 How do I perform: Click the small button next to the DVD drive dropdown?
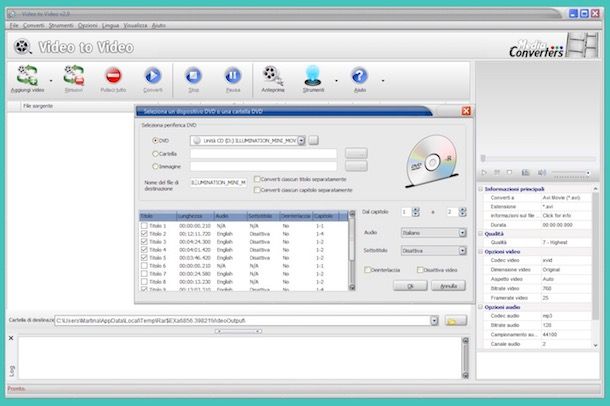[x=314, y=140]
